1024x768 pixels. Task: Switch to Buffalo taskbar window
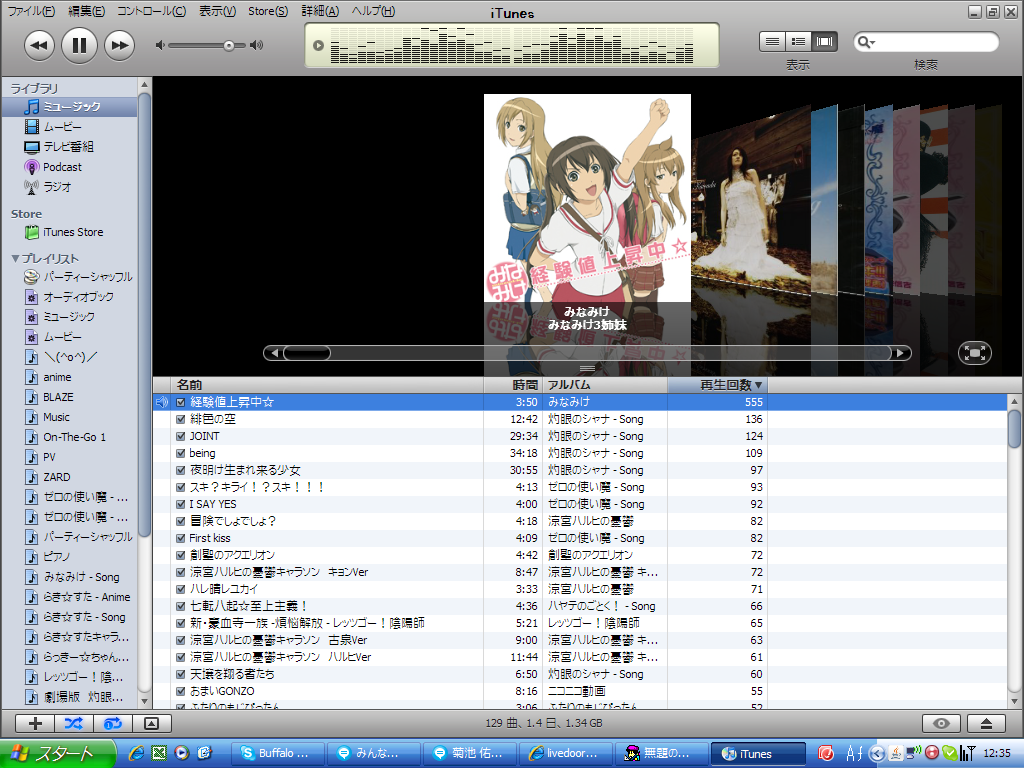pyautogui.click(x=280, y=754)
